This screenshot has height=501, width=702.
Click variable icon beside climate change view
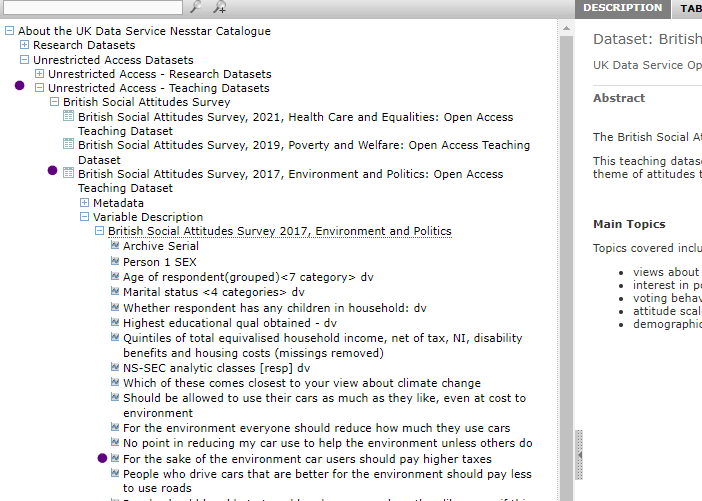click(115, 382)
